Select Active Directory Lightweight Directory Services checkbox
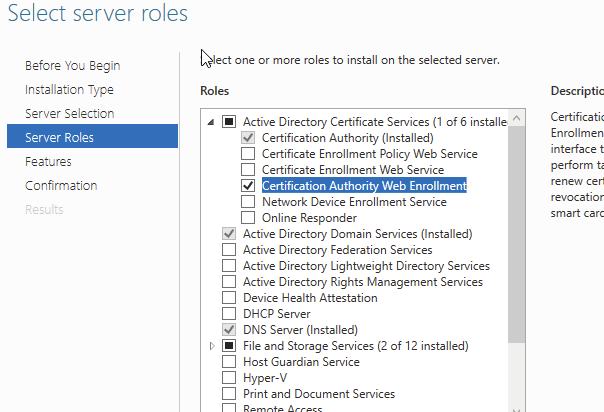This screenshot has width=604, height=412. click(229, 266)
